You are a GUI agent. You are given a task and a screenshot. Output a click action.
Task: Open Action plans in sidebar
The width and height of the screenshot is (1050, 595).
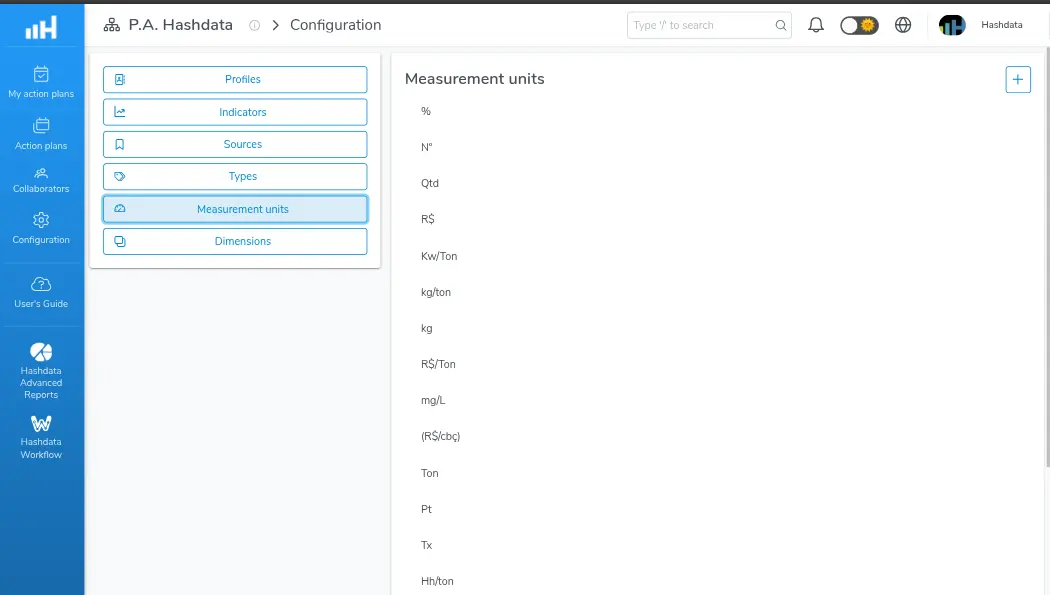click(41, 134)
